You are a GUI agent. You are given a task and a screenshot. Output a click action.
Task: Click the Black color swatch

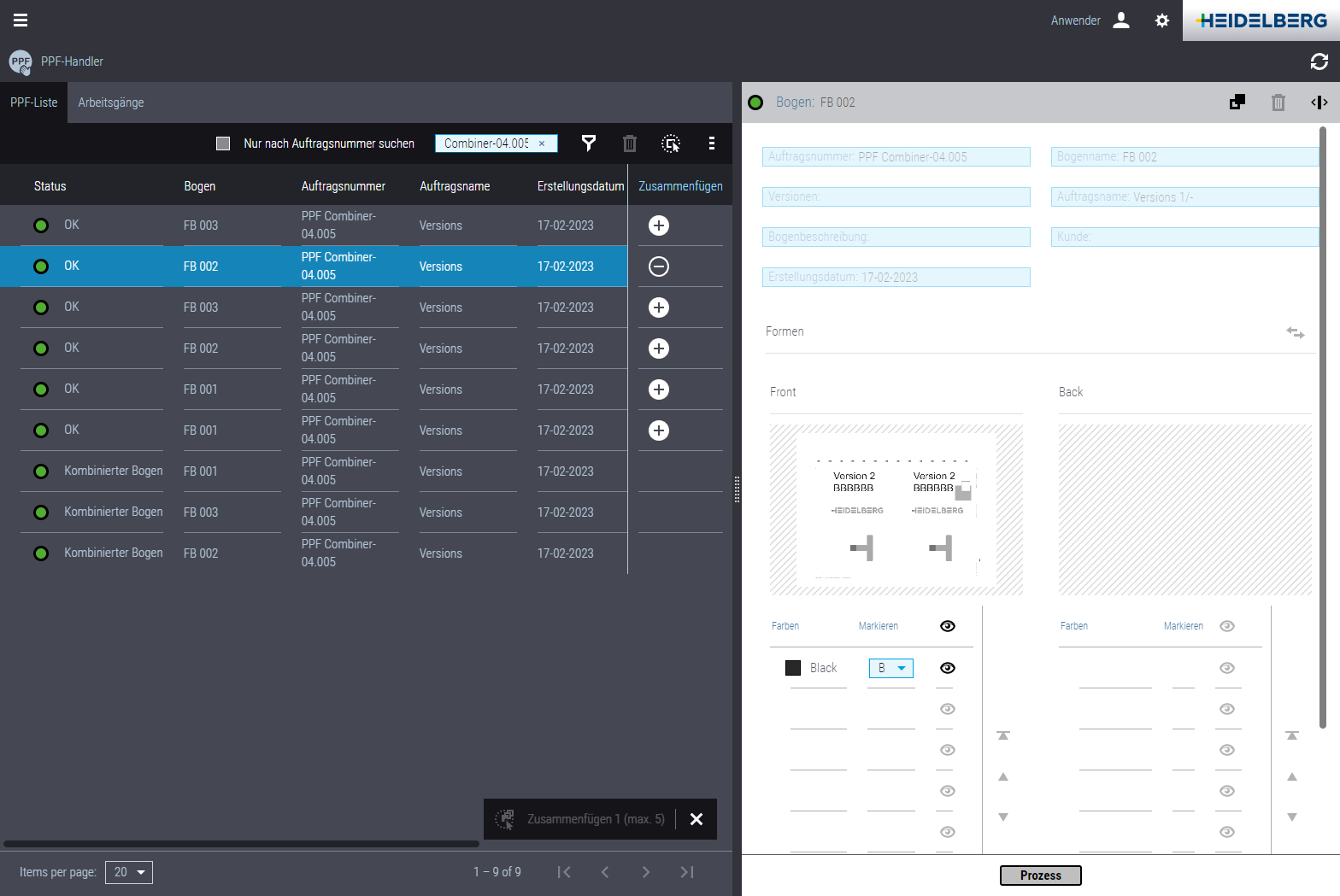(793, 668)
